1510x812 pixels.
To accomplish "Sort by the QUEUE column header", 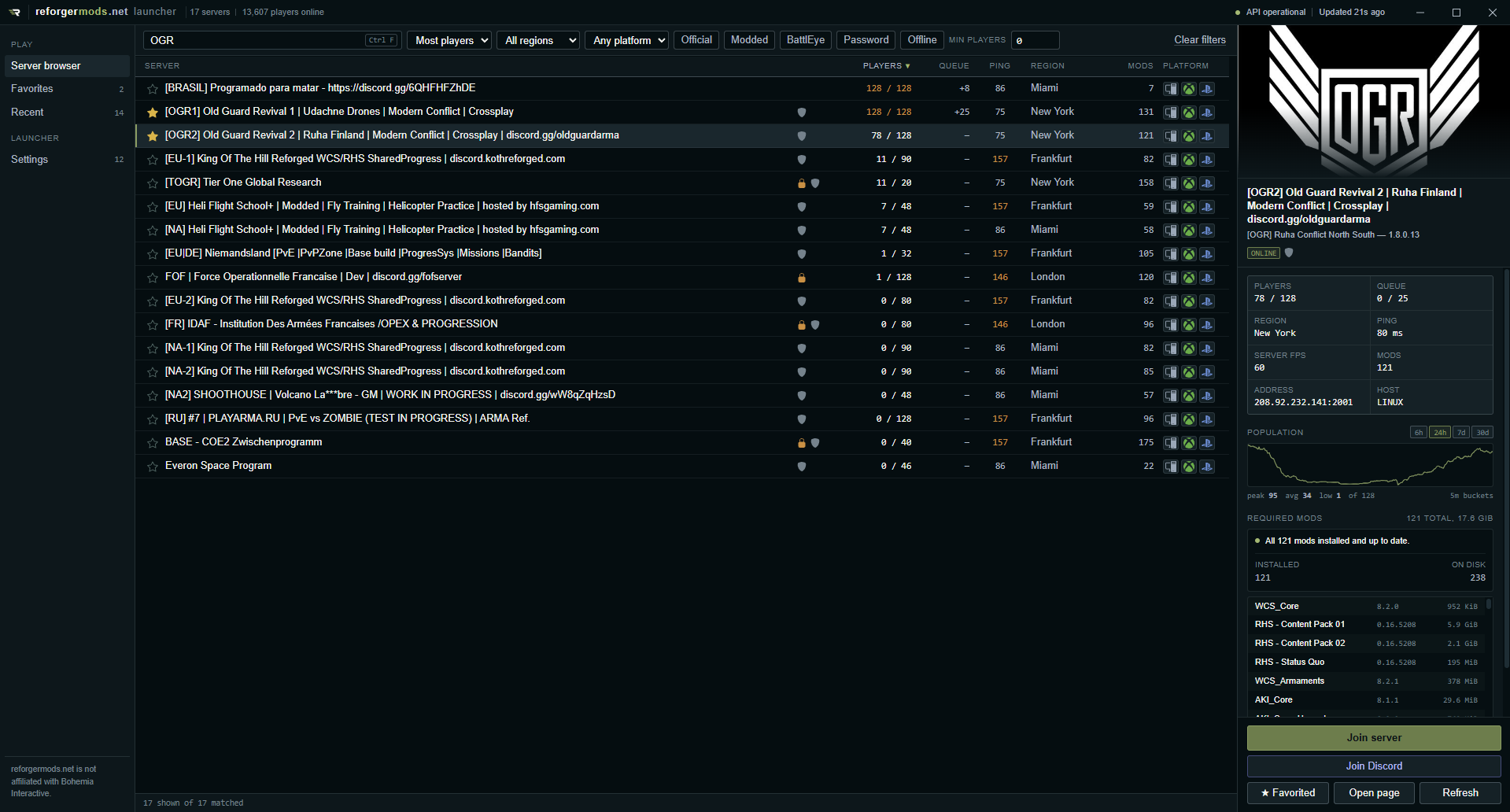I will tap(954, 66).
